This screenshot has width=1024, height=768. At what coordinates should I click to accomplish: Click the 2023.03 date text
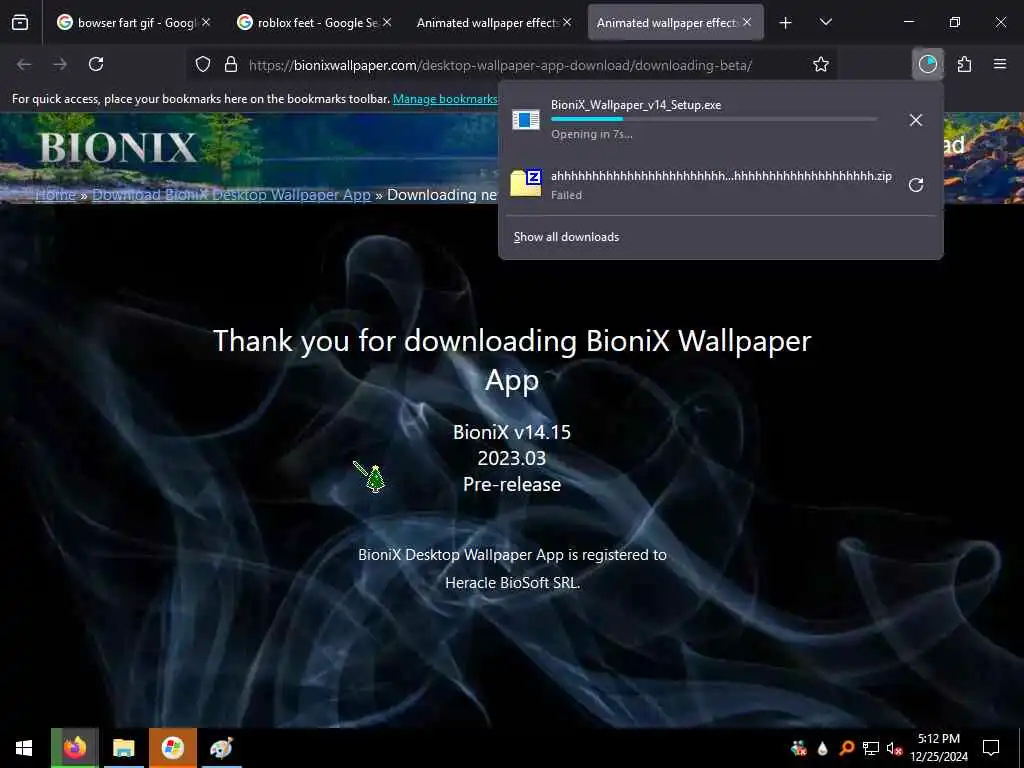click(x=512, y=458)
